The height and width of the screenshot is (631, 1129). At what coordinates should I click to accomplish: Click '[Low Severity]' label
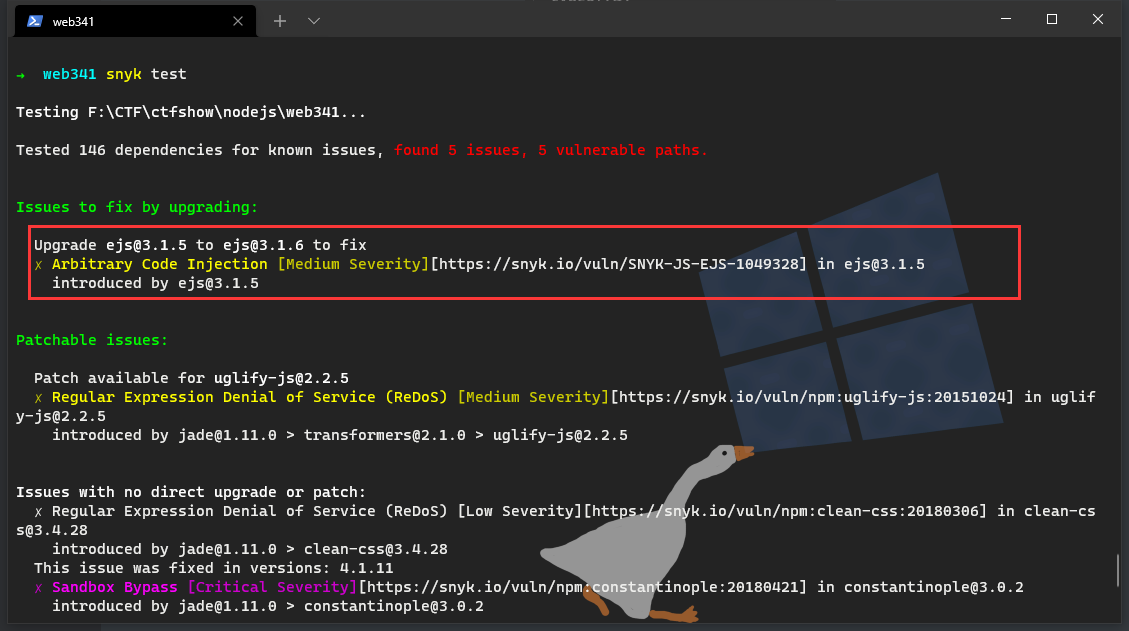pyautogui.click(x=520, y=511)
